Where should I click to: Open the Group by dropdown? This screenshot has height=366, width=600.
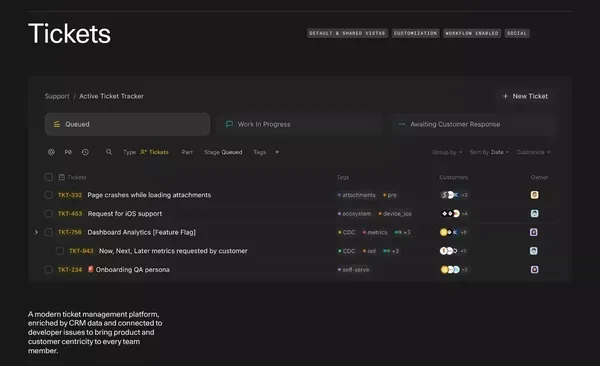[447, 152]
